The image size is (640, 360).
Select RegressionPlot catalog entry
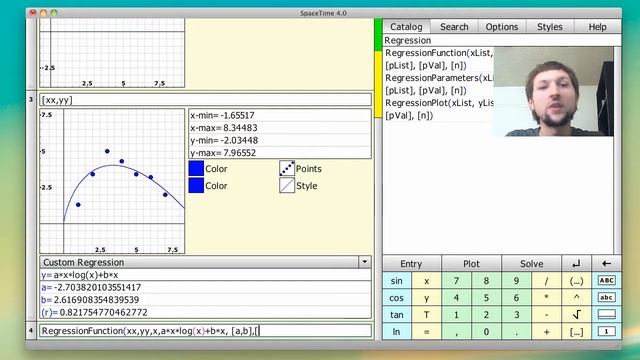[439, 109]
